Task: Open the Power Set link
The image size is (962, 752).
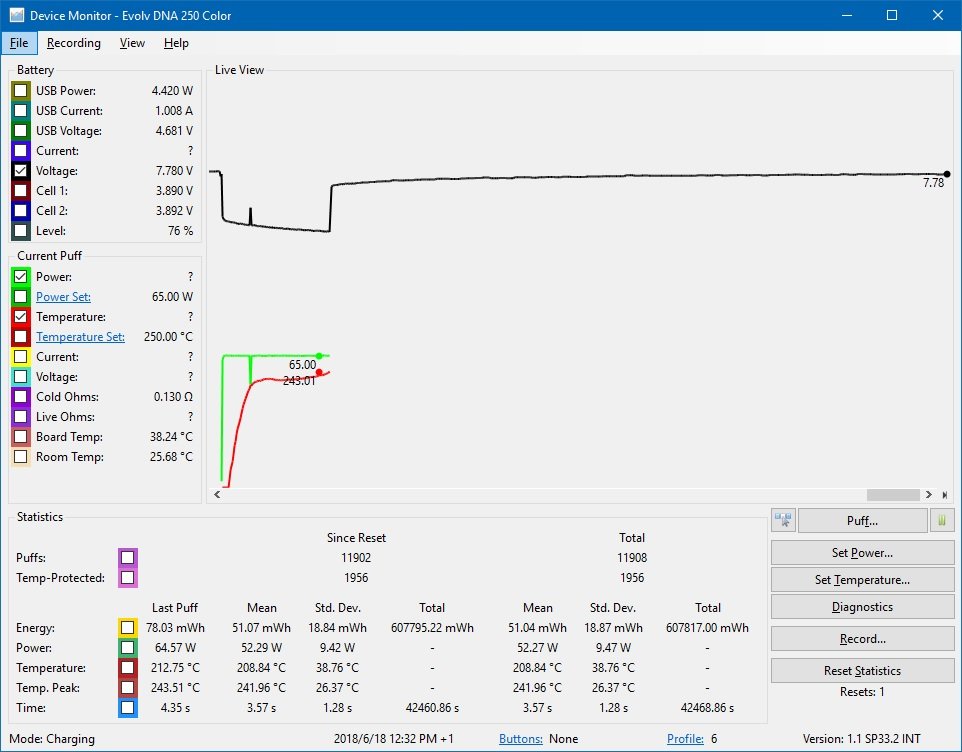Action: coord(63,297)
